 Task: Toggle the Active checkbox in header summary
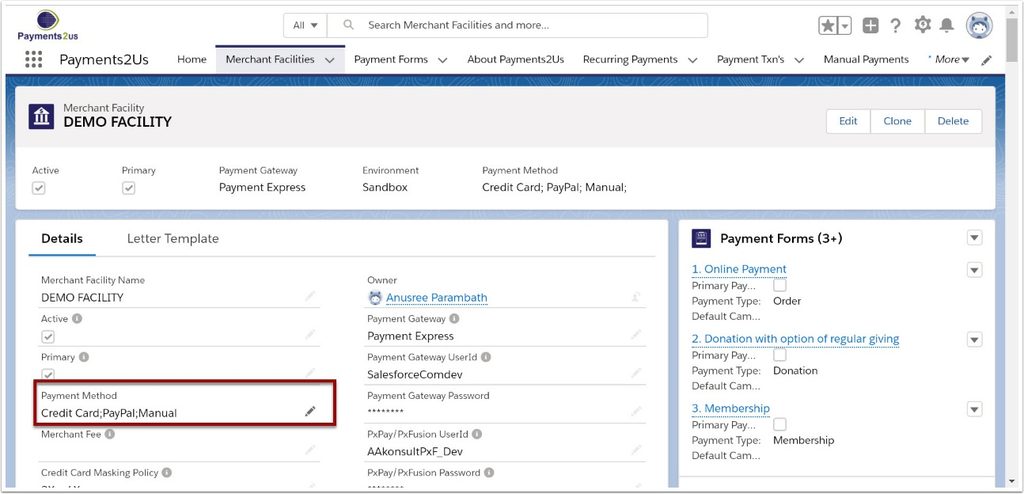39,188
